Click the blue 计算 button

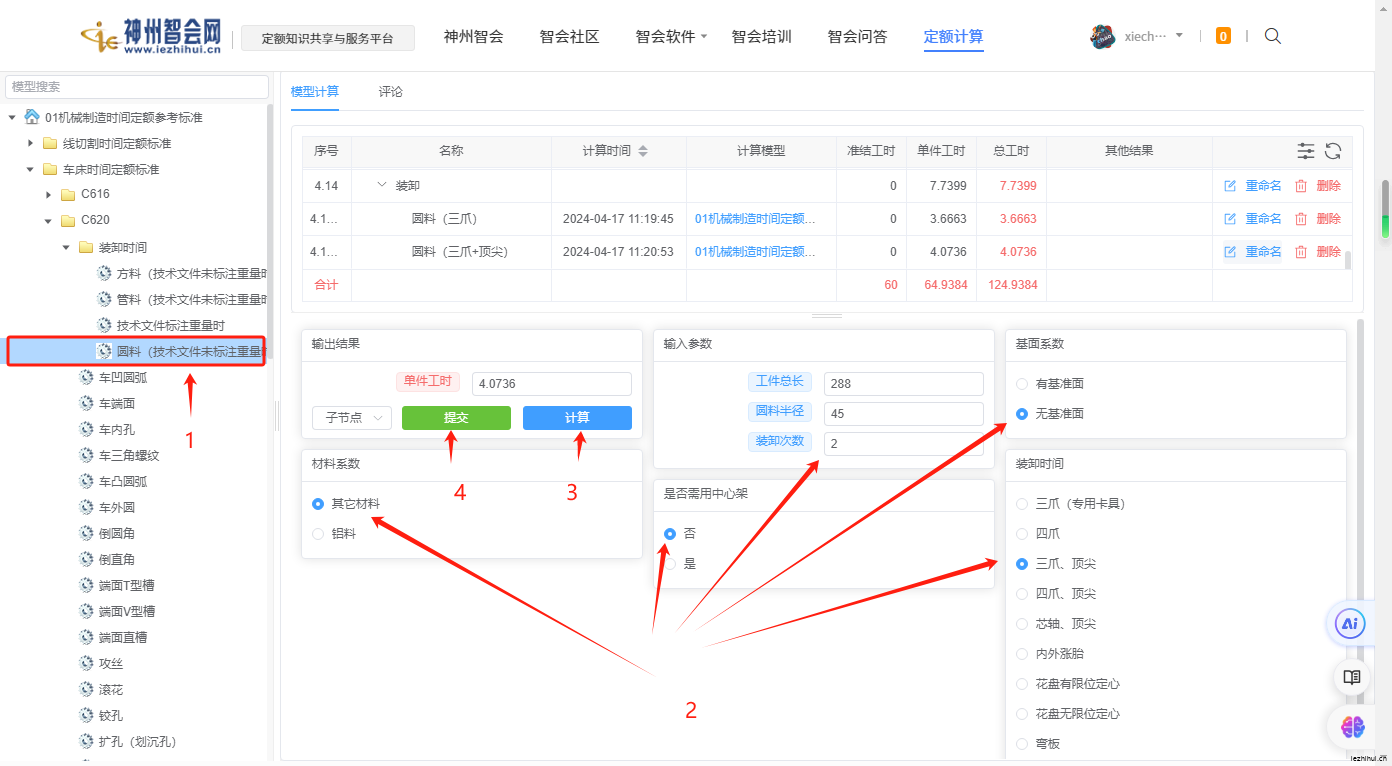(577, 418)
